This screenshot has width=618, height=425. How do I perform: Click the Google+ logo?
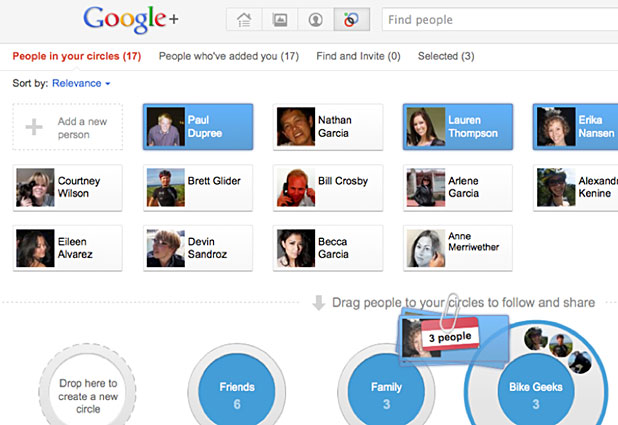(x=131, y=19)
